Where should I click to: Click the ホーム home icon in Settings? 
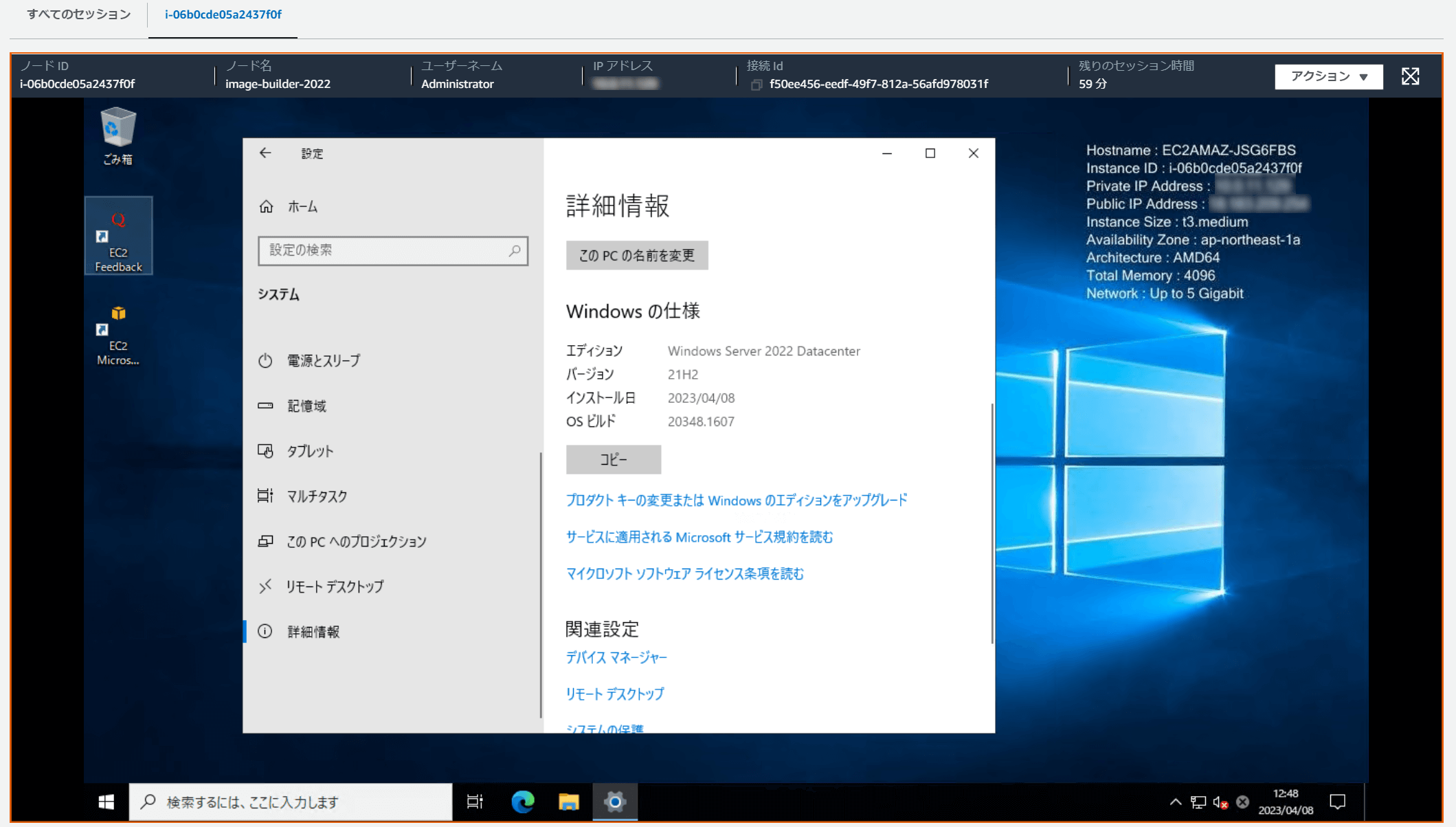coord(266,206)
